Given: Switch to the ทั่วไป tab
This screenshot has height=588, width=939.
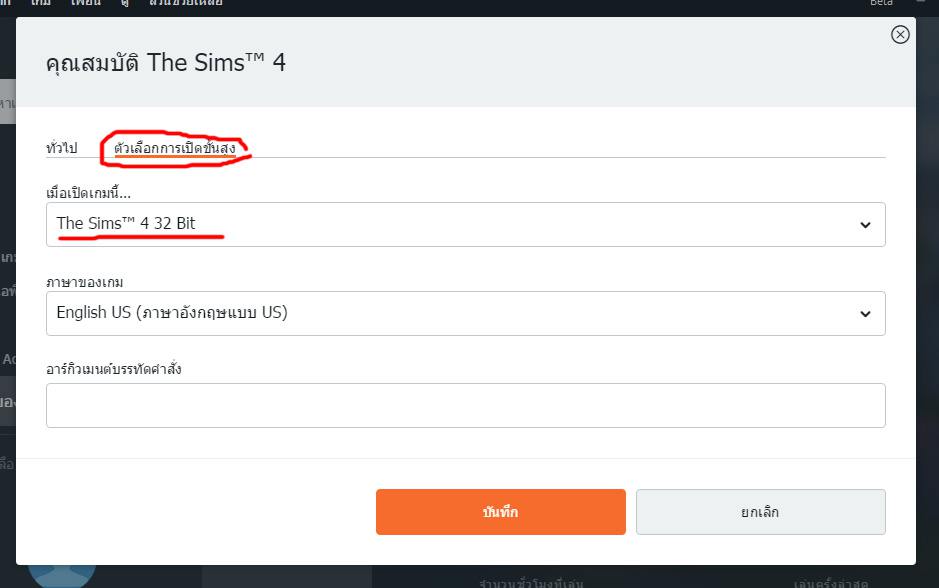Looking at the screenshot, I should point(61,148).
